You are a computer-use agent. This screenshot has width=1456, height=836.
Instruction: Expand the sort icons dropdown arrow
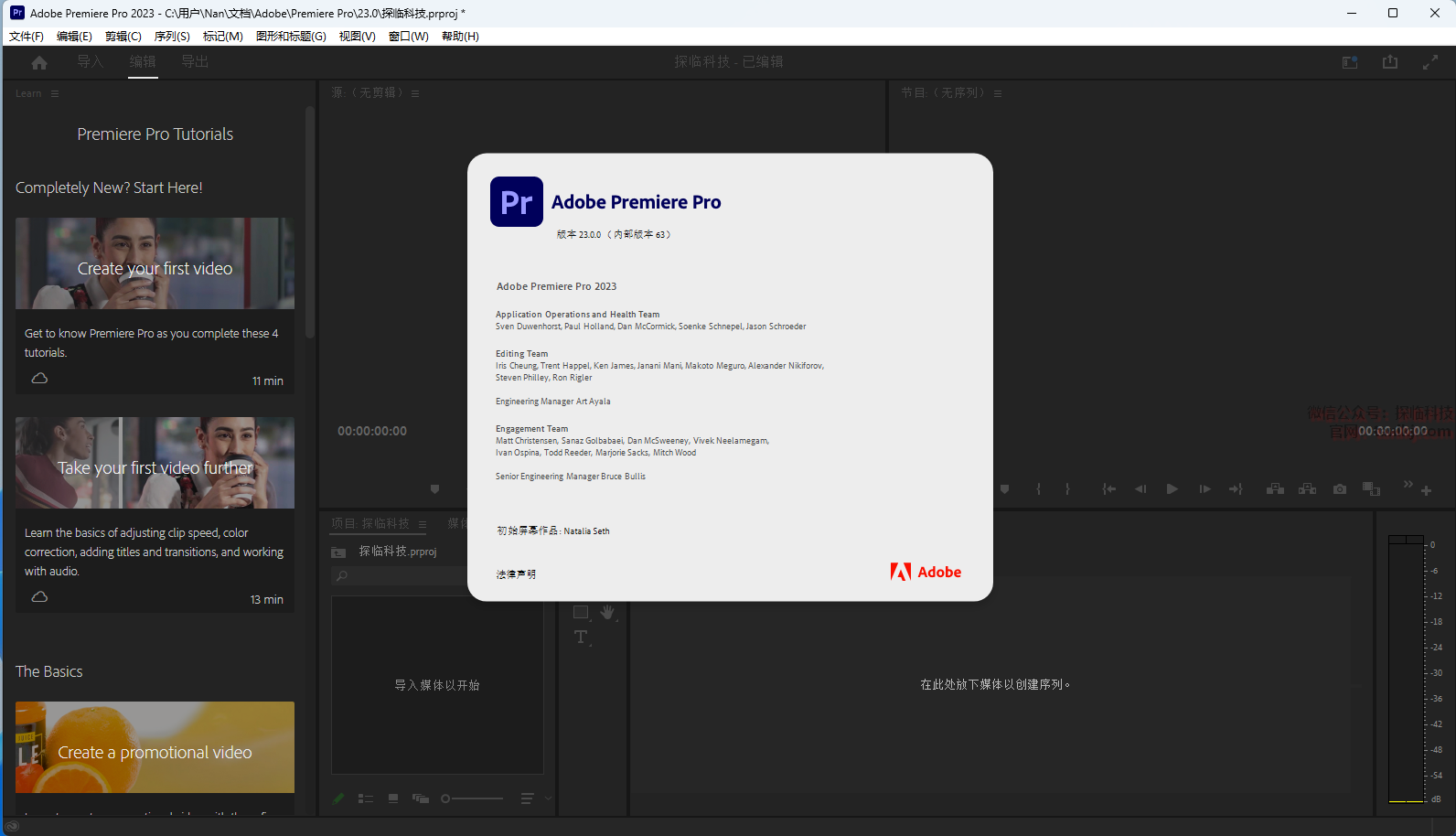point(548,798)
